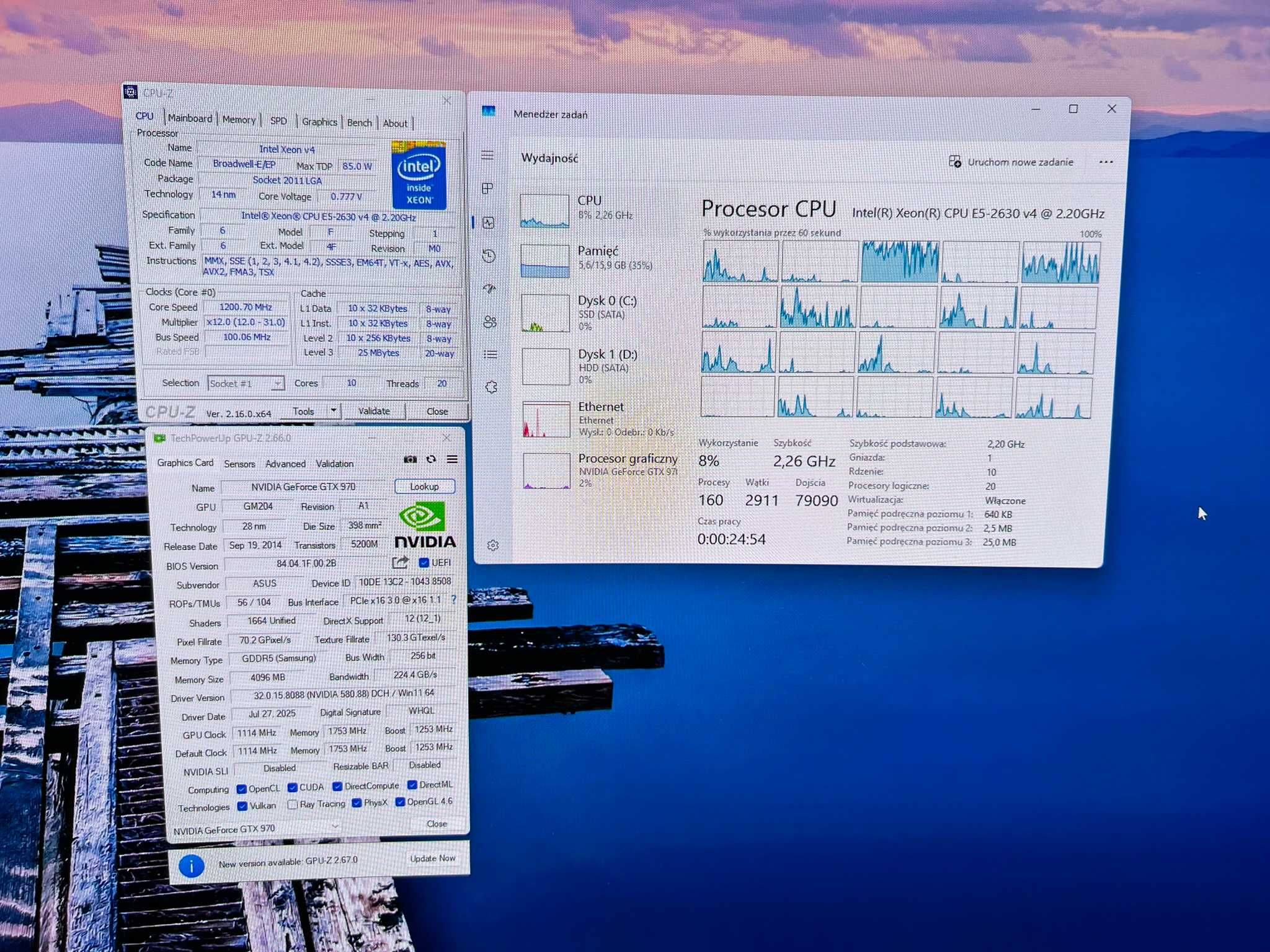Open Task Manager settings gear icon
Image resolution: width=1270 pixels, height=952 pixels.
tap(493, 545)
